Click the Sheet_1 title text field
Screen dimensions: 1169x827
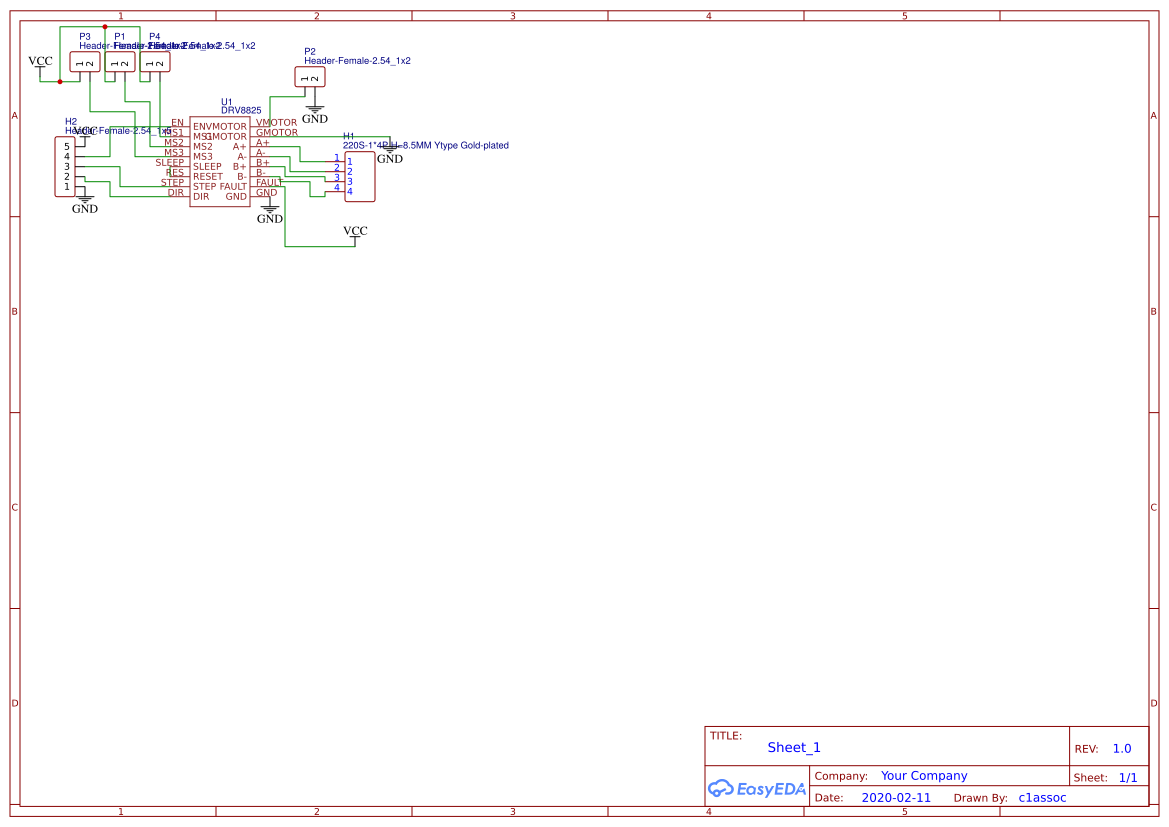click(x=794, y=747)
